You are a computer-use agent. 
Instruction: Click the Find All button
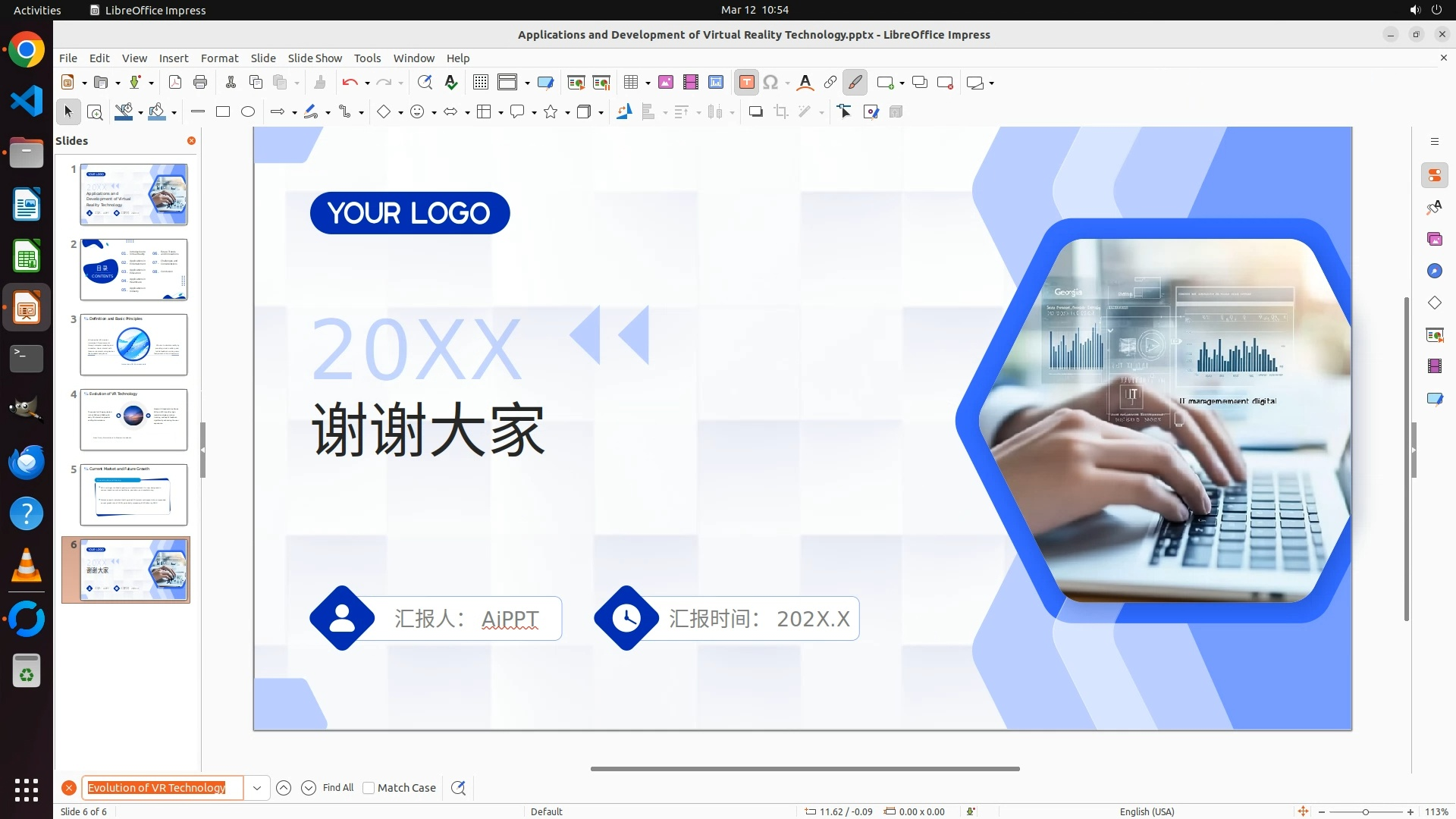[x=338, y=788]
